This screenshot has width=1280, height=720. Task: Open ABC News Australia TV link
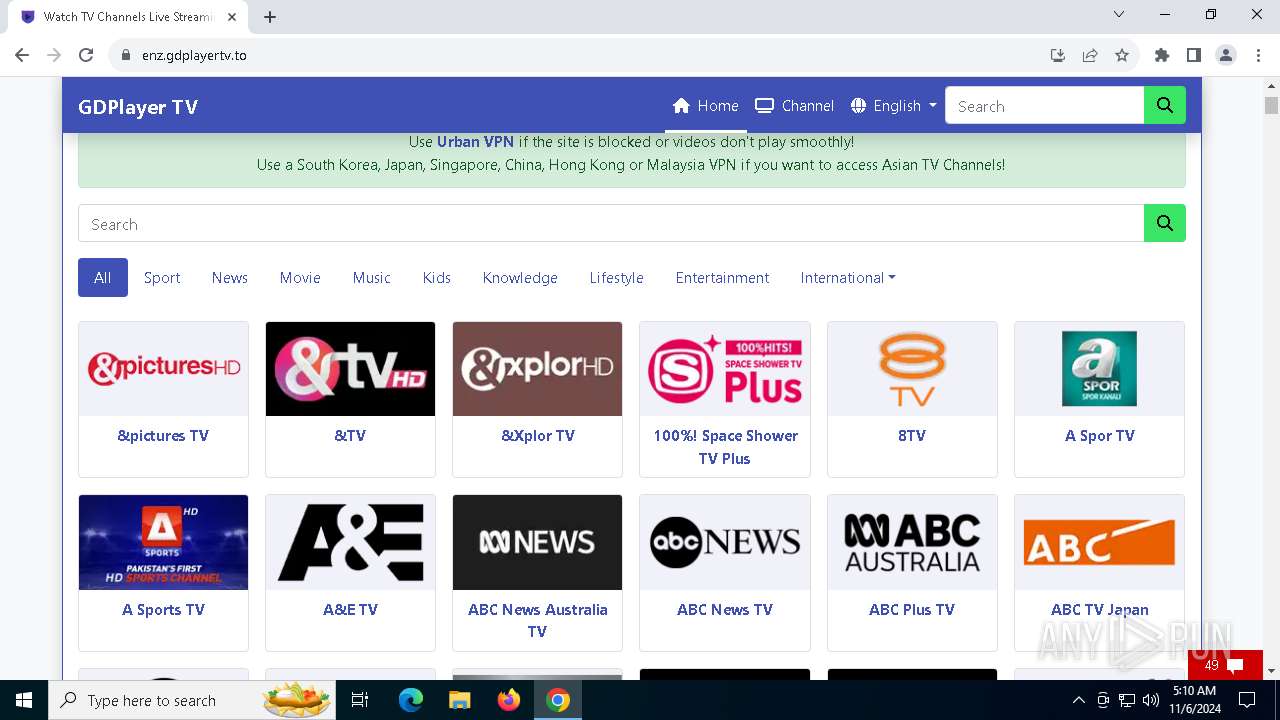click(537, 620)
